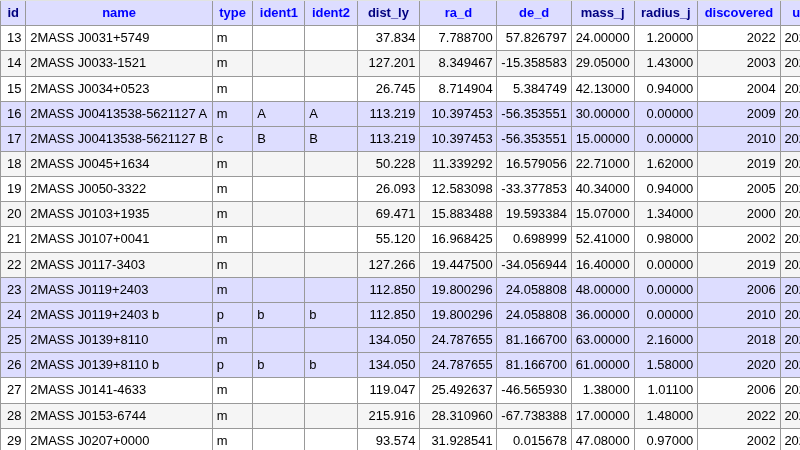Sort by the name column header
This screenshot has height=450, width=800.
[119, 13]
